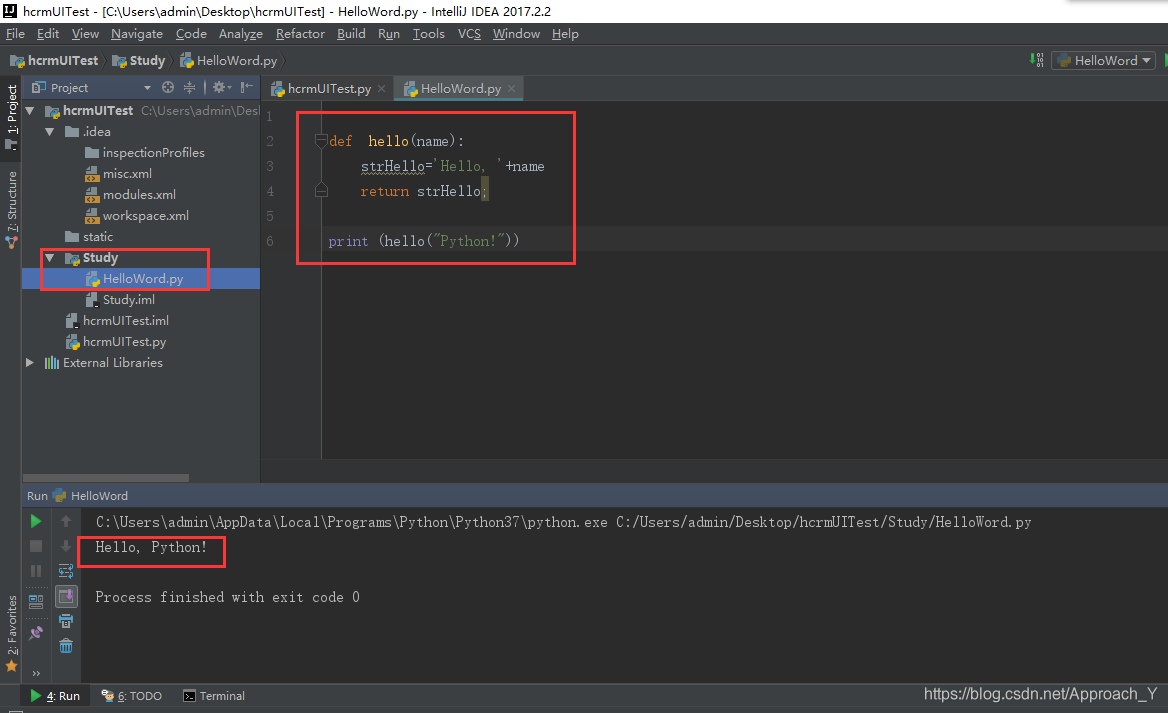Pin the Run tab with pushpin icon

point(36,633)
